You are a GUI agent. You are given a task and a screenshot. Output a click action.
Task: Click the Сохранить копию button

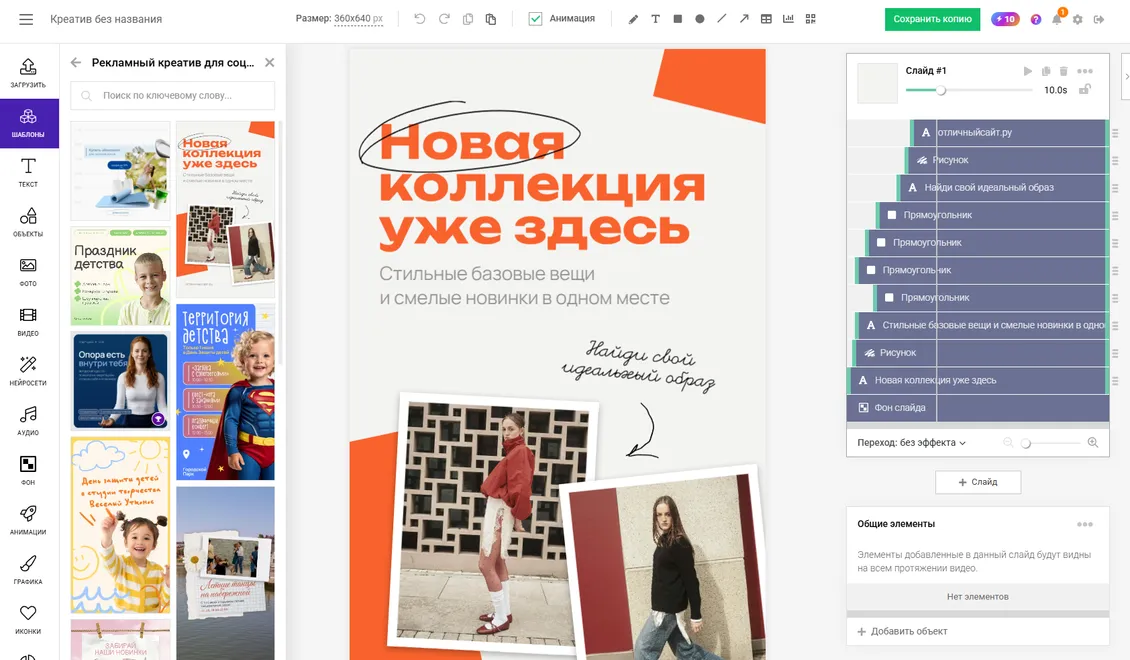click(x=932, y=19)
